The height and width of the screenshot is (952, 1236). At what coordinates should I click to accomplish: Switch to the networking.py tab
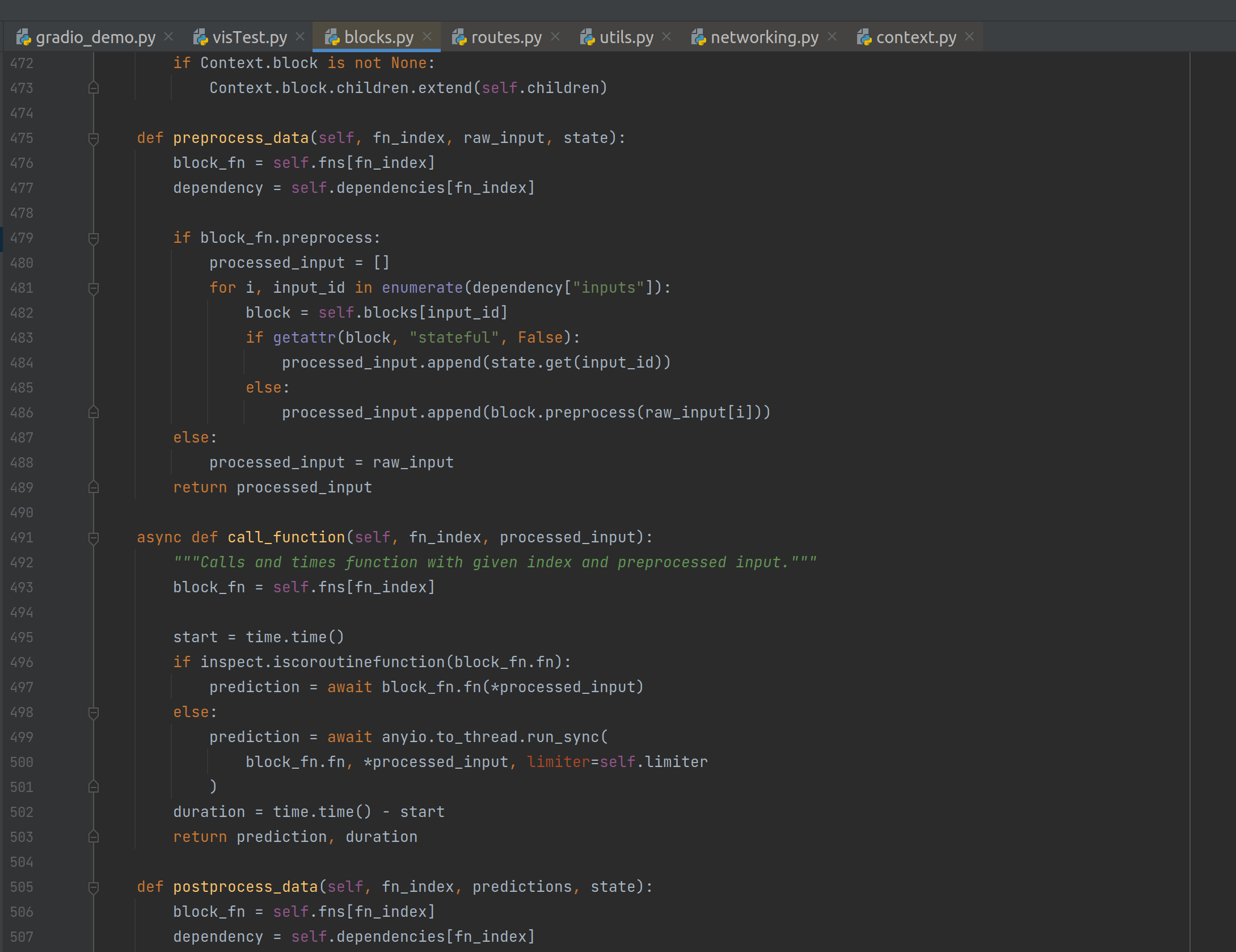pyautogui.click(x=765, y=37)
